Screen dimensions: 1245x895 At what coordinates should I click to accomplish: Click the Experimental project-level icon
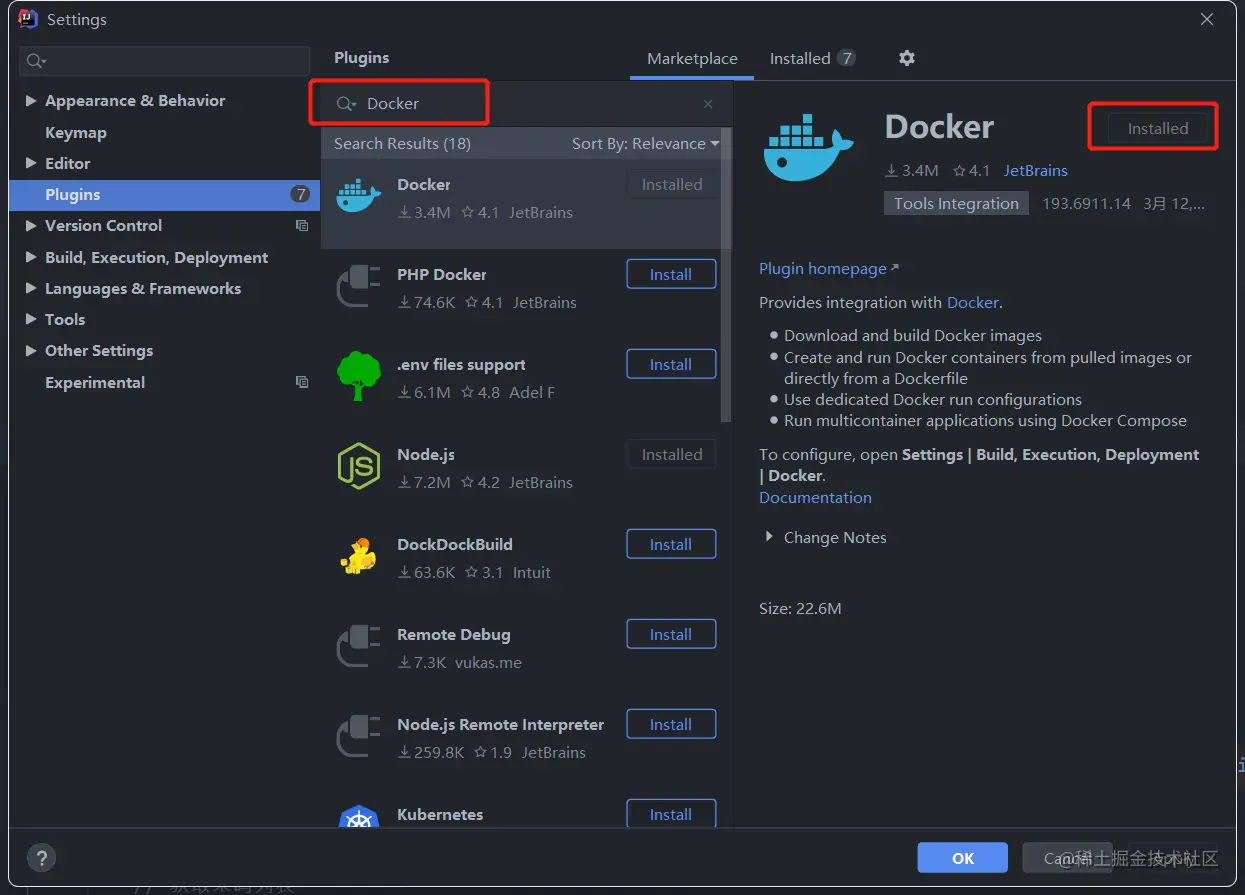302,382
